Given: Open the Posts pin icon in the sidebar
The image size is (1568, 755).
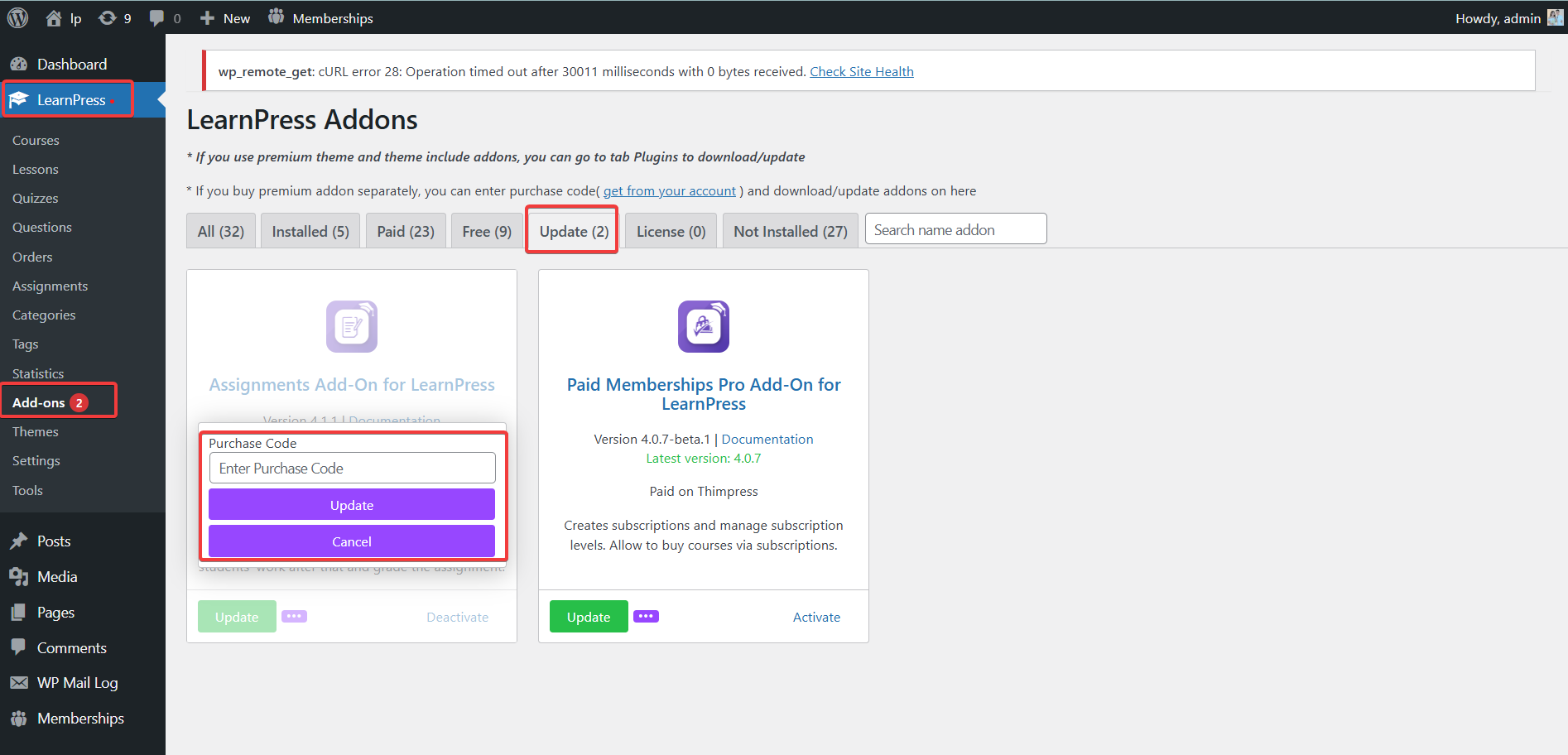Looking at the screenshot, I should pos(18,541).
